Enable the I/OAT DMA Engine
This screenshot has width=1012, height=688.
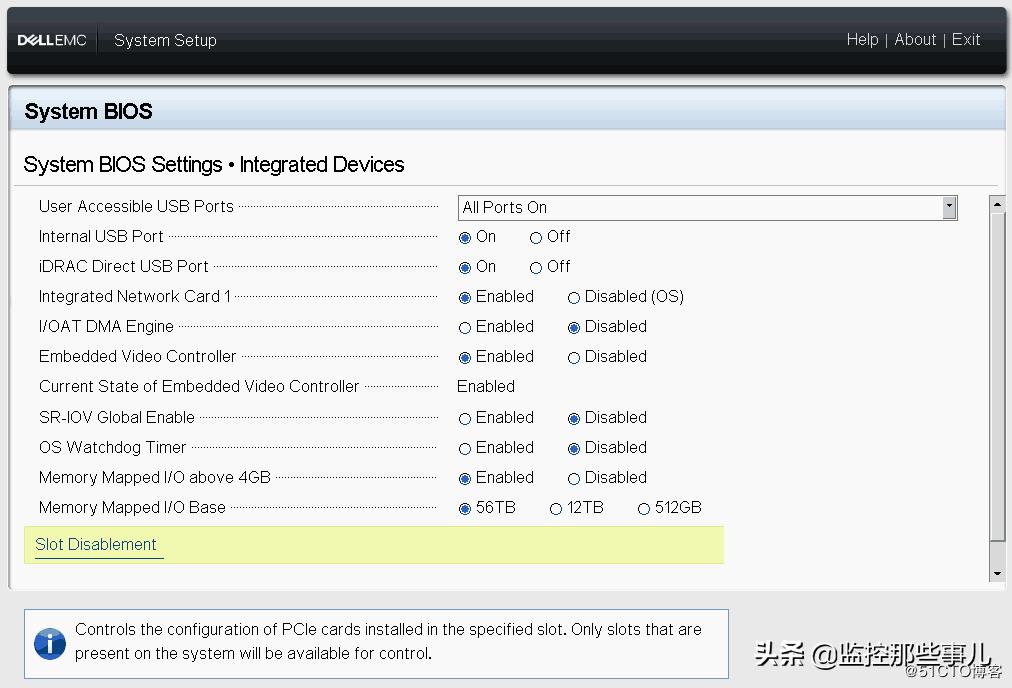pos(465,327)
